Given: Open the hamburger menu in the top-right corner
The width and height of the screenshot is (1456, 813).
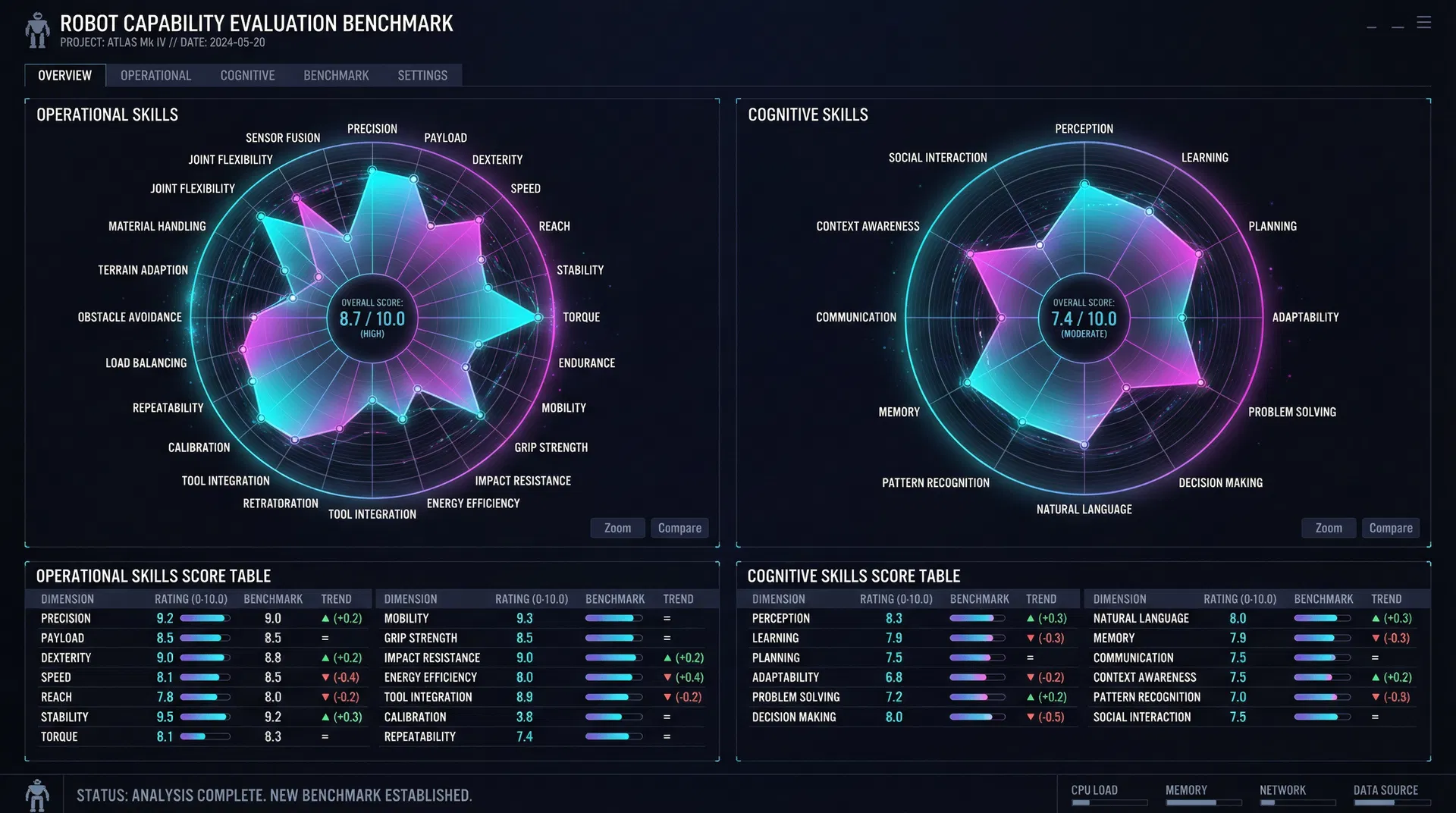Looking at the screenshot, I should [x=1423, y=23].
